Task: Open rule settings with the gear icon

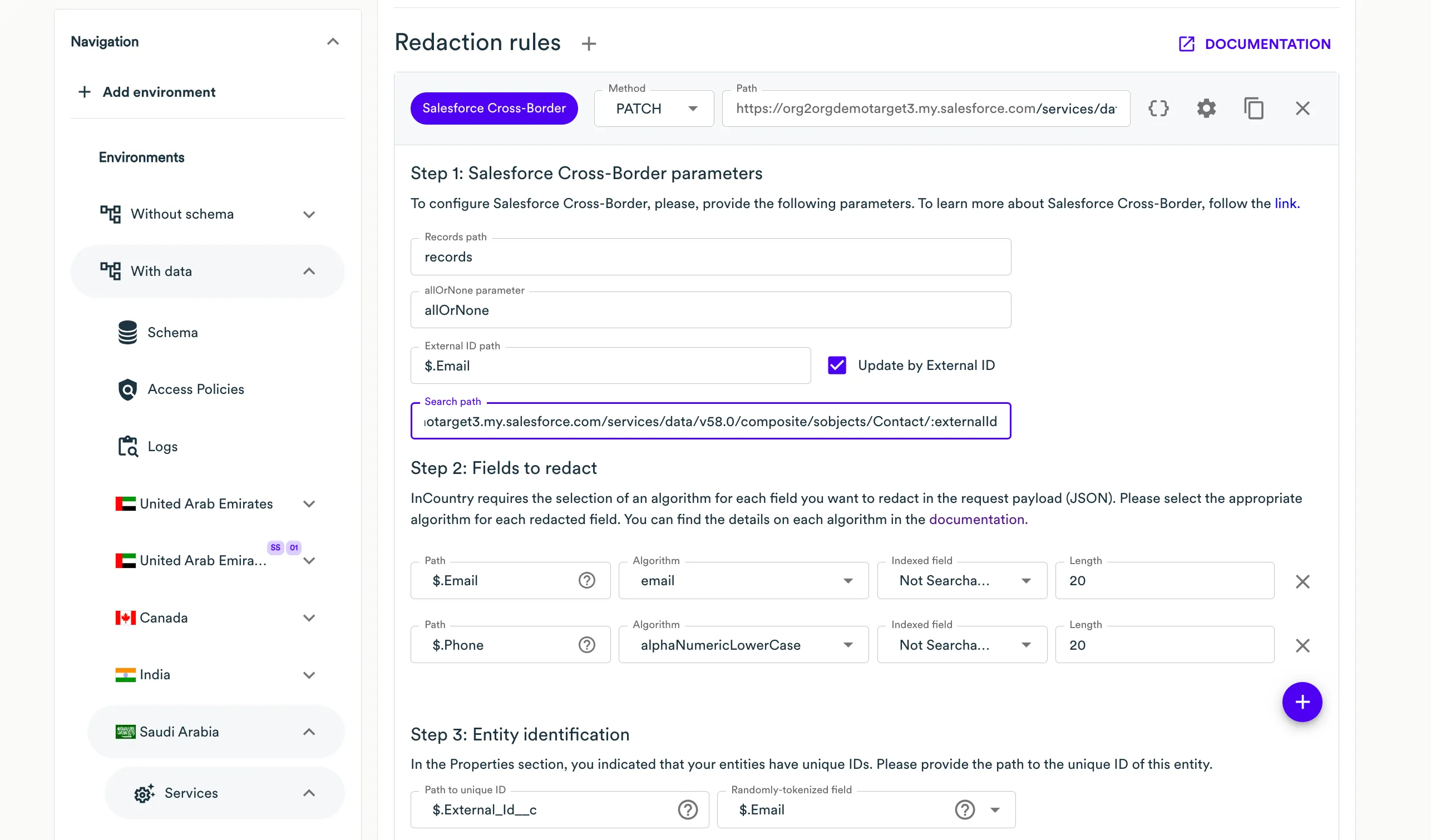Action: 1207,108
